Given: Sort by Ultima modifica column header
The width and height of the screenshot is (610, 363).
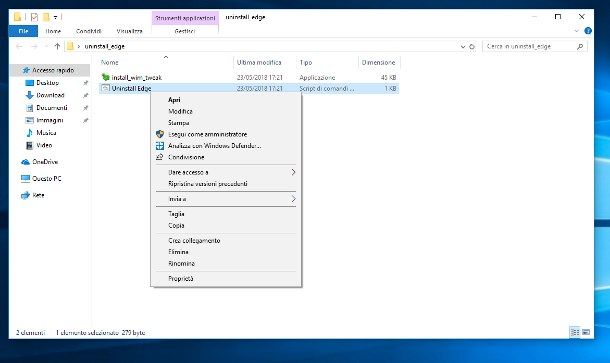Looking at the screenshot, I should (259, 62).
